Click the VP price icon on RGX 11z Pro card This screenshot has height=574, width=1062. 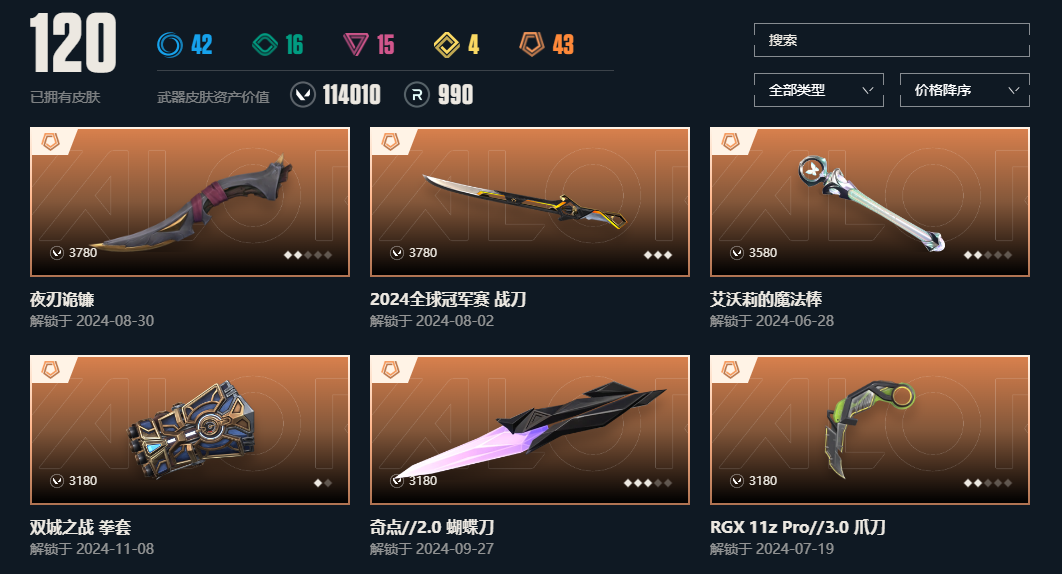pyautogui.click(x=737, y=480)
